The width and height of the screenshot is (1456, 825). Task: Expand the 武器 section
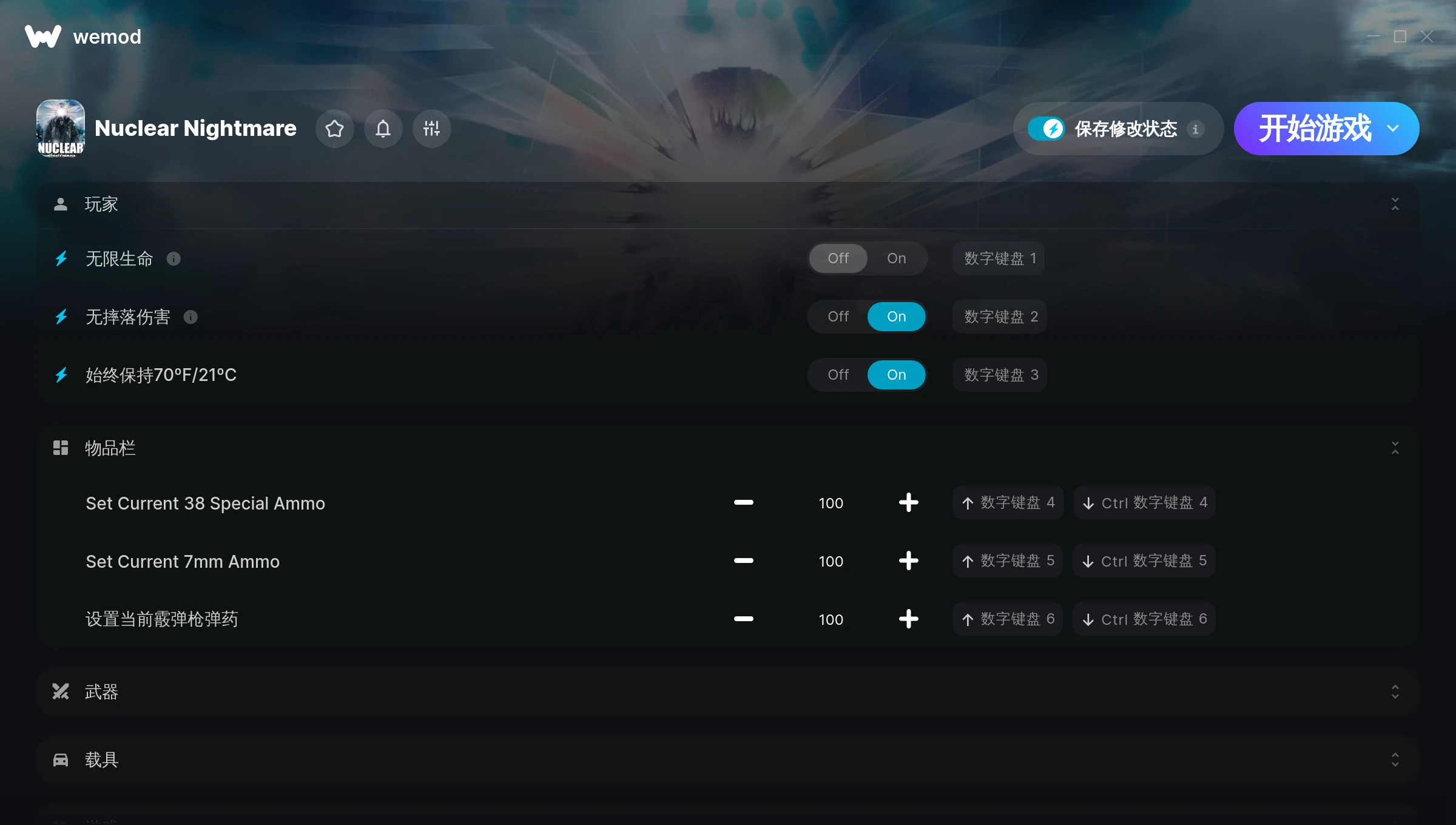1395,692
